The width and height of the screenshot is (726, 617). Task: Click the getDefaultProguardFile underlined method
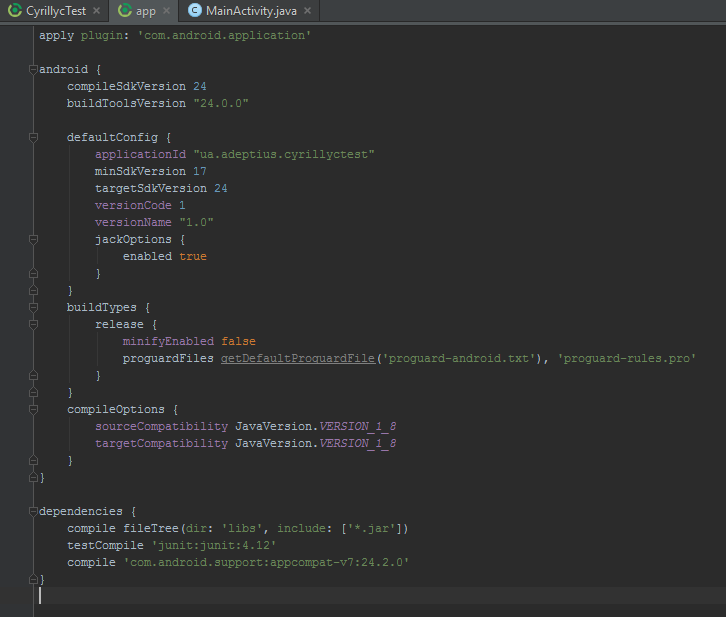click(x=298, y=358)
